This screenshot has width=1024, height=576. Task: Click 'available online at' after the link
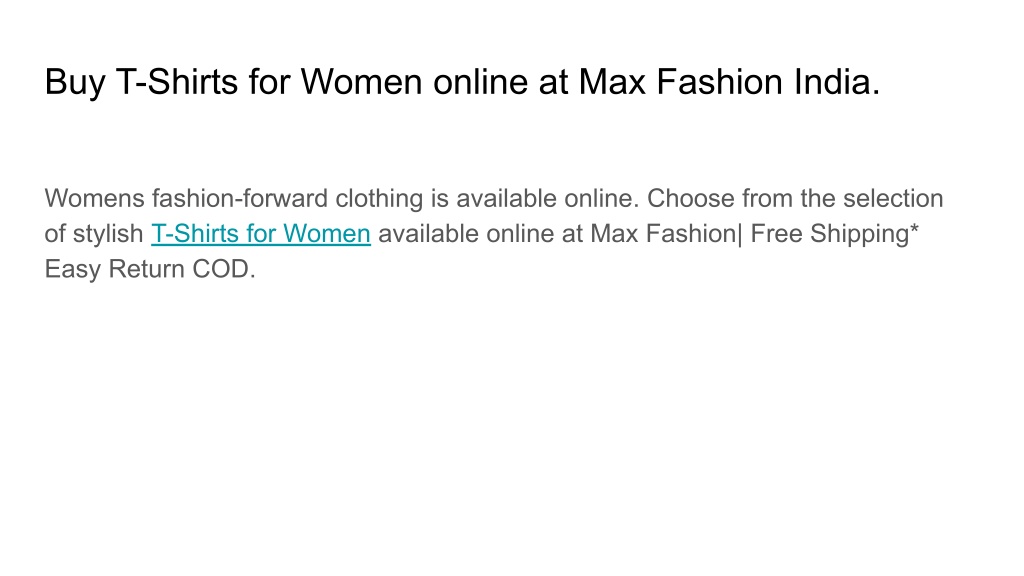coord(481,234)
